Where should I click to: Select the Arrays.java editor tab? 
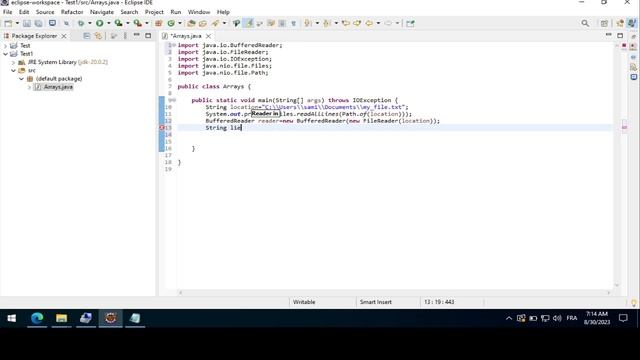[x=186, y=36]
